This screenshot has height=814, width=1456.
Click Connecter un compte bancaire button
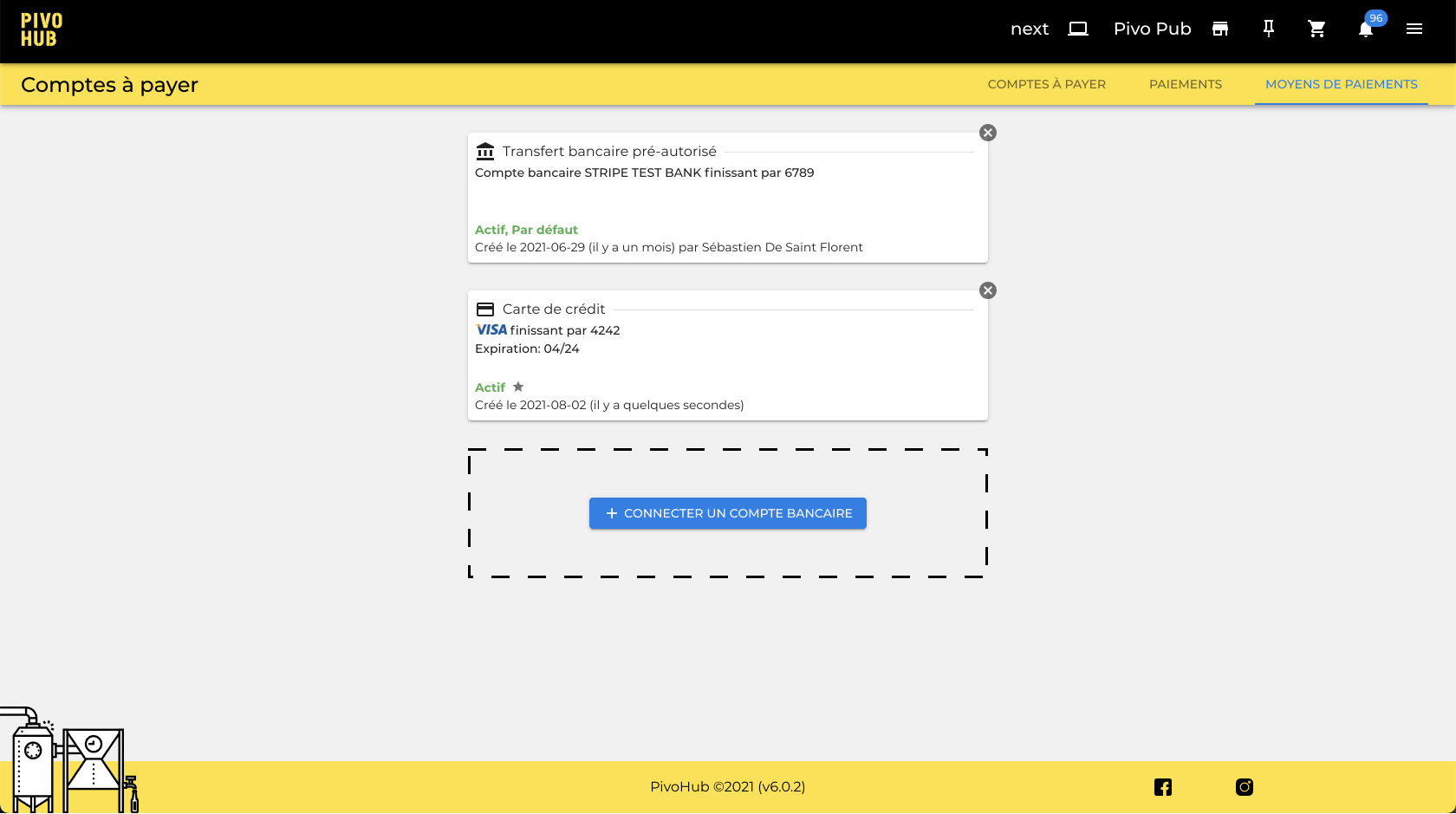click(x=728, y=513)
